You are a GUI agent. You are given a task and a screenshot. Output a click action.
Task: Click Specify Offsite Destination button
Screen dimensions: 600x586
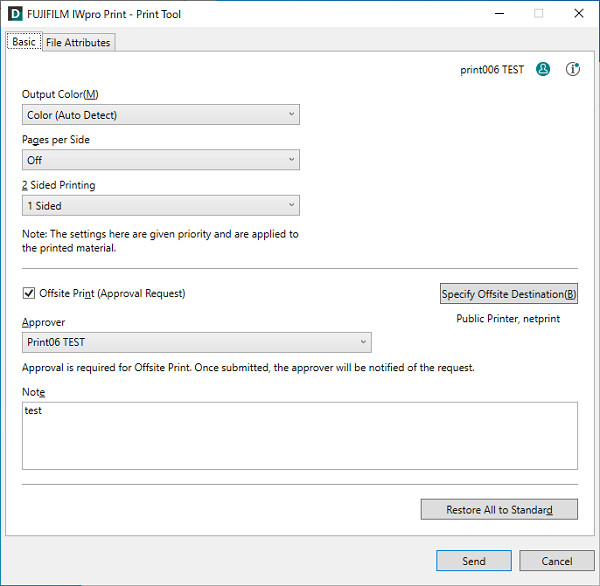pyautogui.click(x=509, y=295)
